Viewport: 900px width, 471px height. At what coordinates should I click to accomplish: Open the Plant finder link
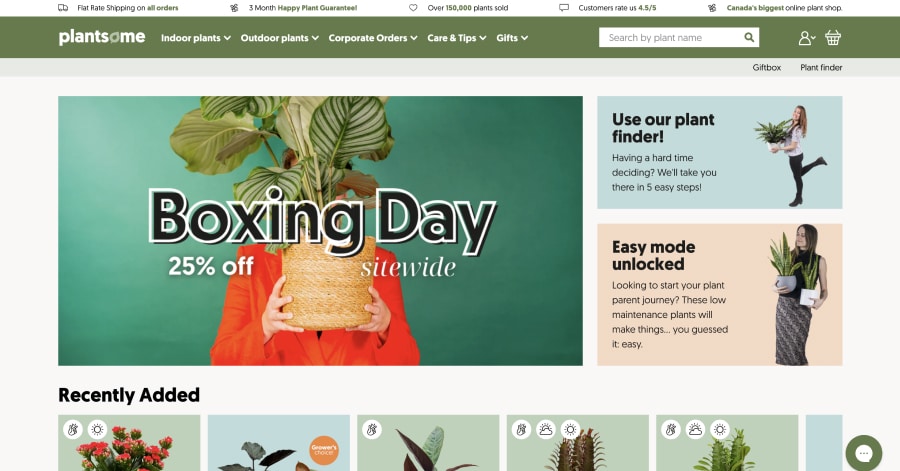click(821, 68)
